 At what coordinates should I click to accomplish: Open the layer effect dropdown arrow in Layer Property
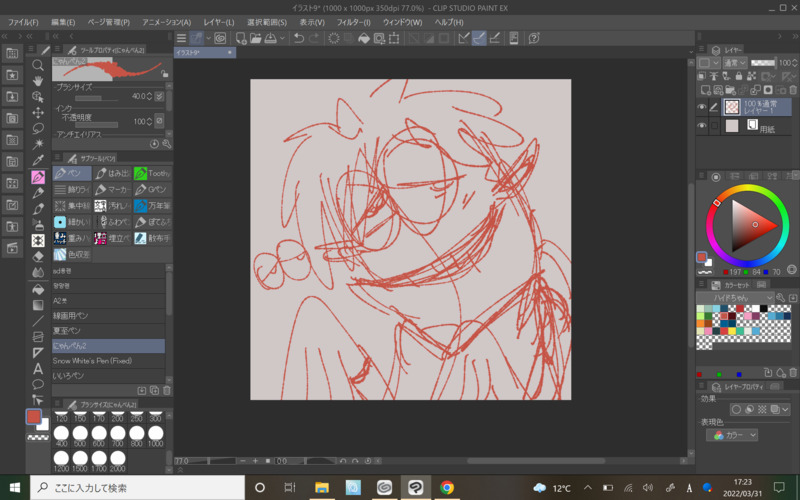click(785, 409)
